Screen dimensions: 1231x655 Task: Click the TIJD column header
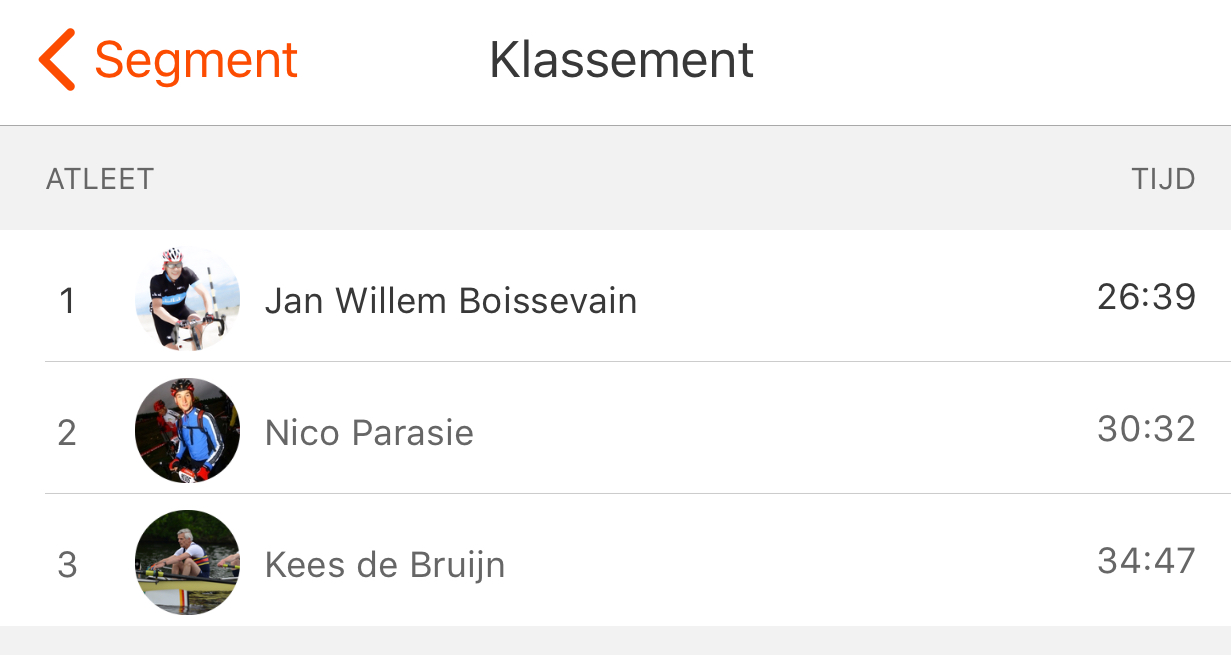[1163, 179]
